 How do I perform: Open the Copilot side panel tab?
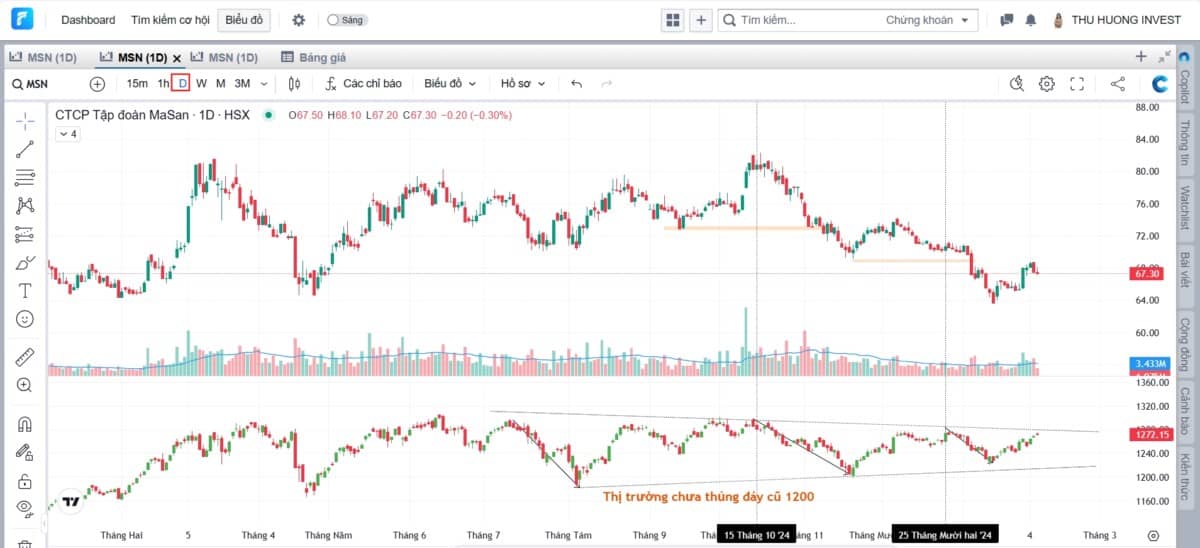pyautogui.click(x=1185, y=81)
